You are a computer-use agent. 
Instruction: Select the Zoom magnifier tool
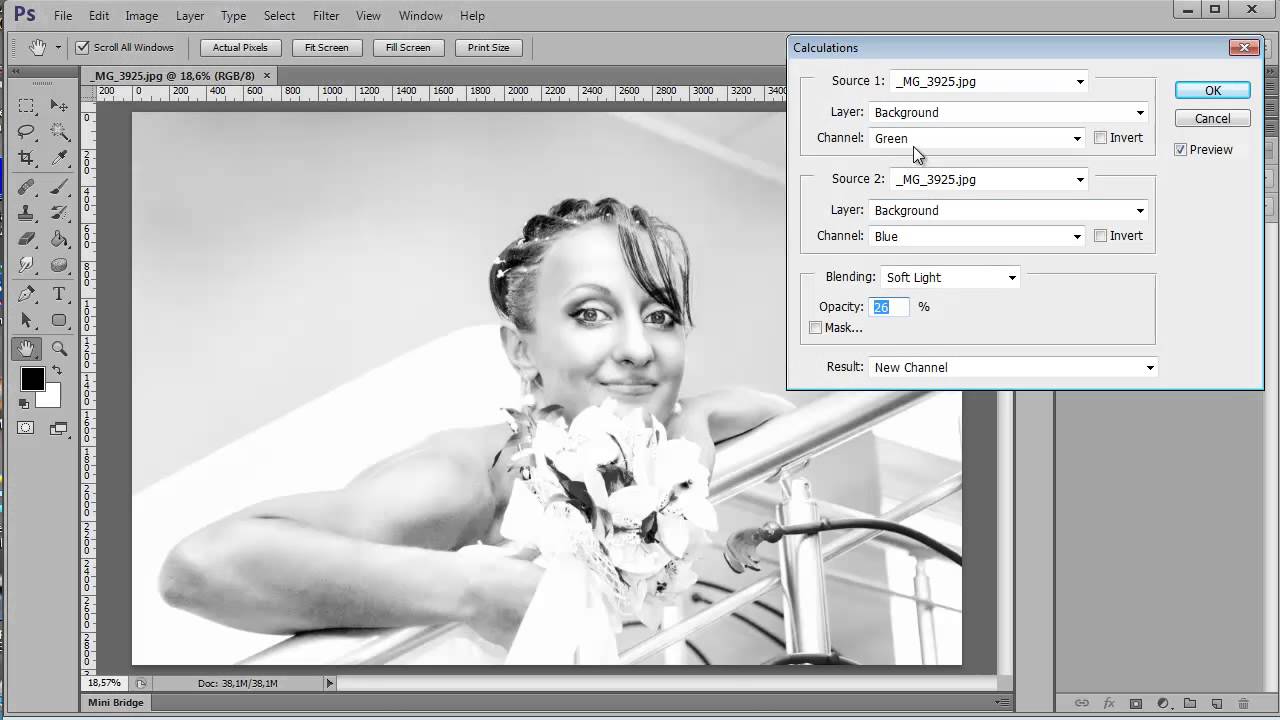tap(59, 348)
